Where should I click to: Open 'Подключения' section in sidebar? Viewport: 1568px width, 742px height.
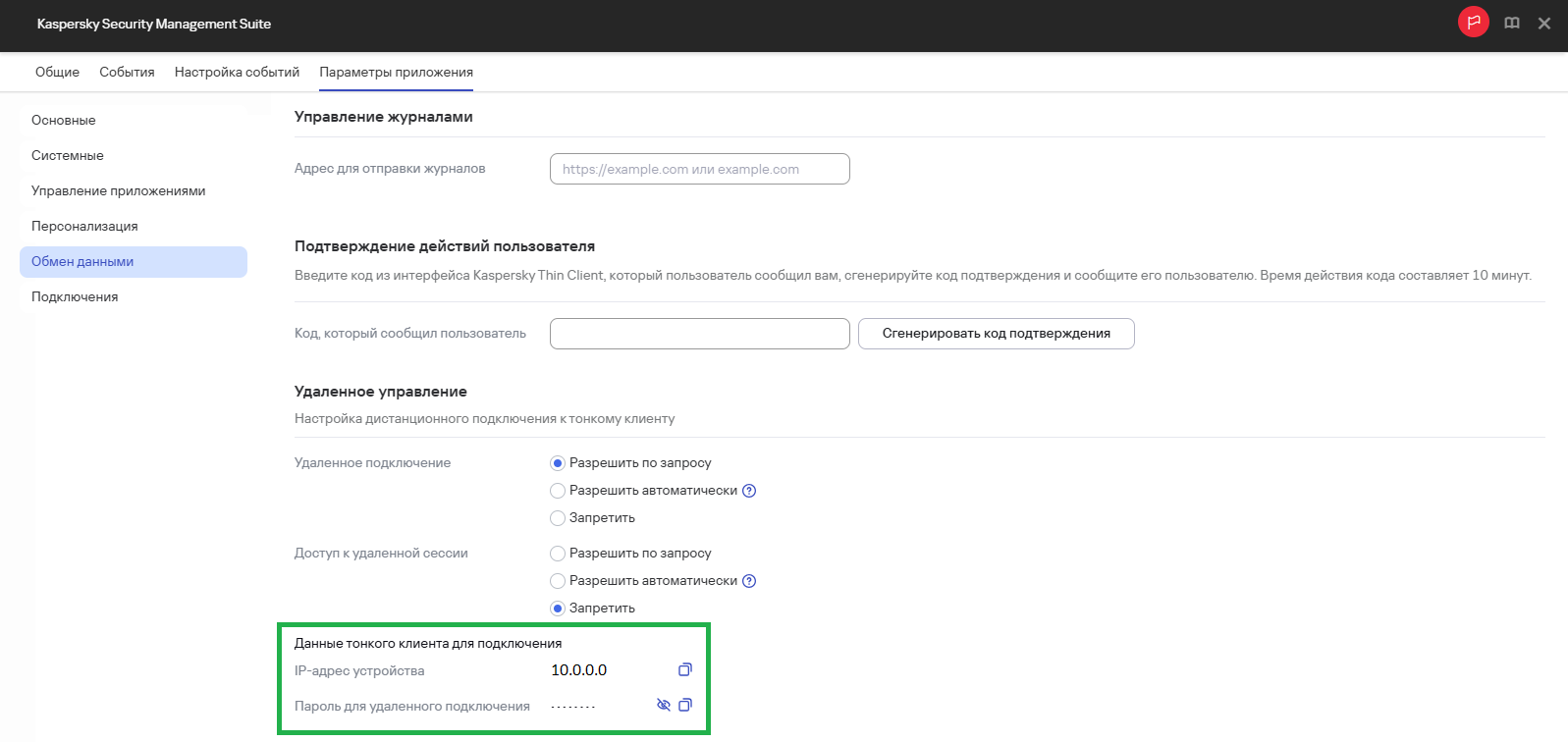pyautogui.click(x=75, y=297)
